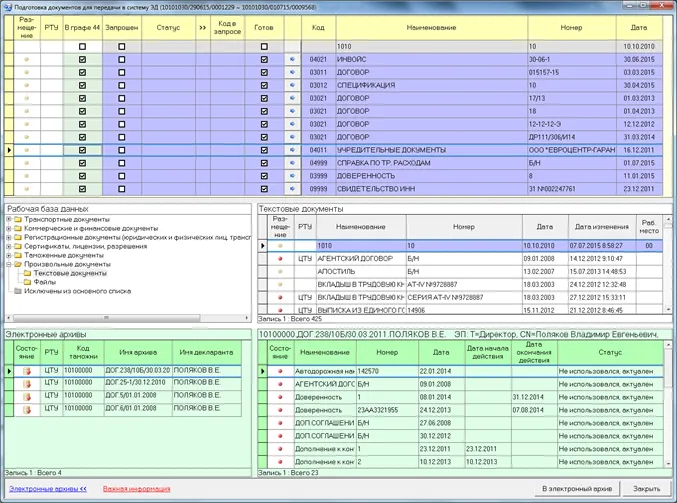Image resolution: width=677 pixels, height=503 pixels.
Task: Click archive state icon for ДОГ.6/01.01.2008 row
Action: click(27, 410)
